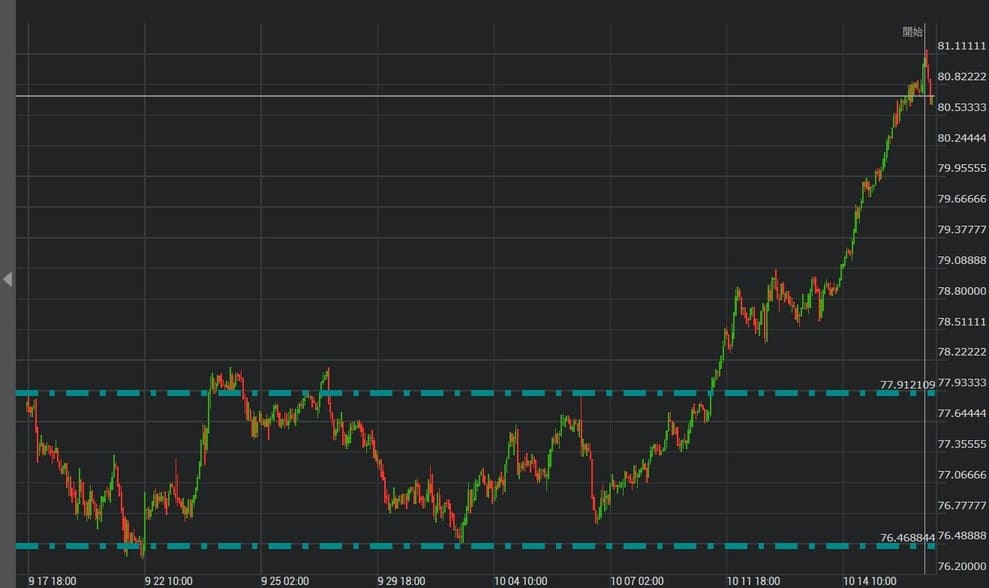989x588 pixels.
Task: Click time axis label 10 07 02:00
Action: pyautogui.click(x=636, y=581)
